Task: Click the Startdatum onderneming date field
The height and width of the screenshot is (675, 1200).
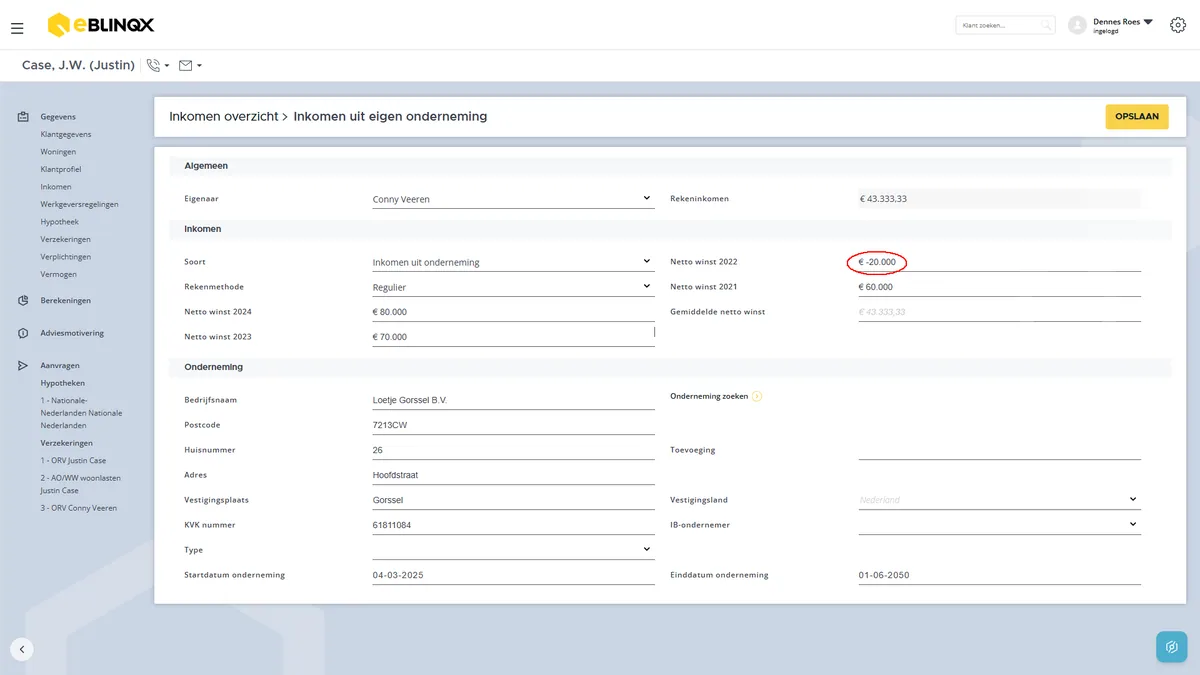Action: (x=513, y=575)
